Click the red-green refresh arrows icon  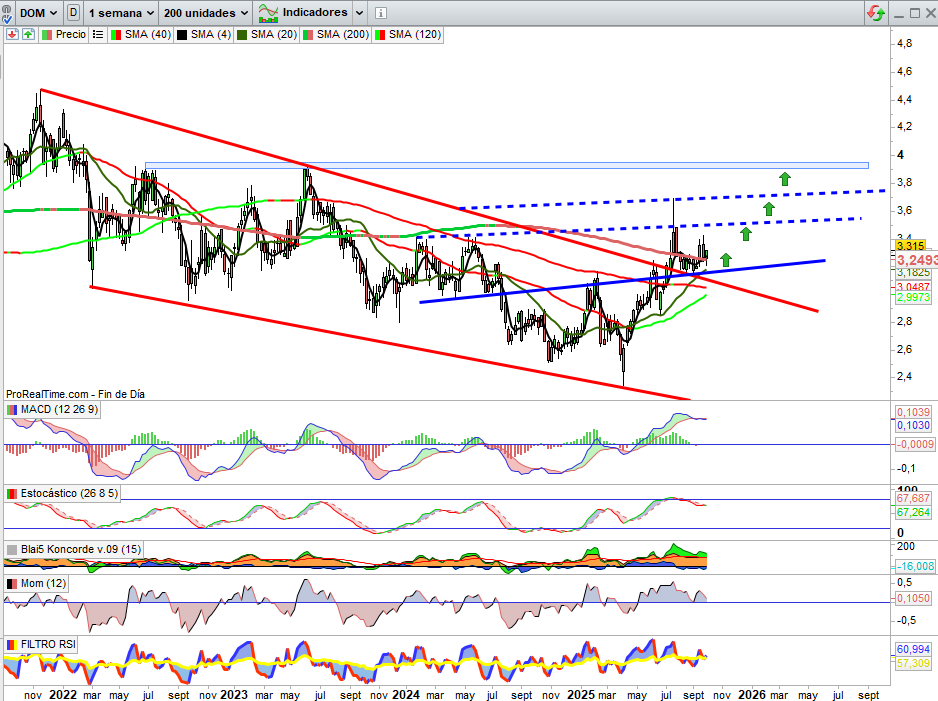(875, 13)
